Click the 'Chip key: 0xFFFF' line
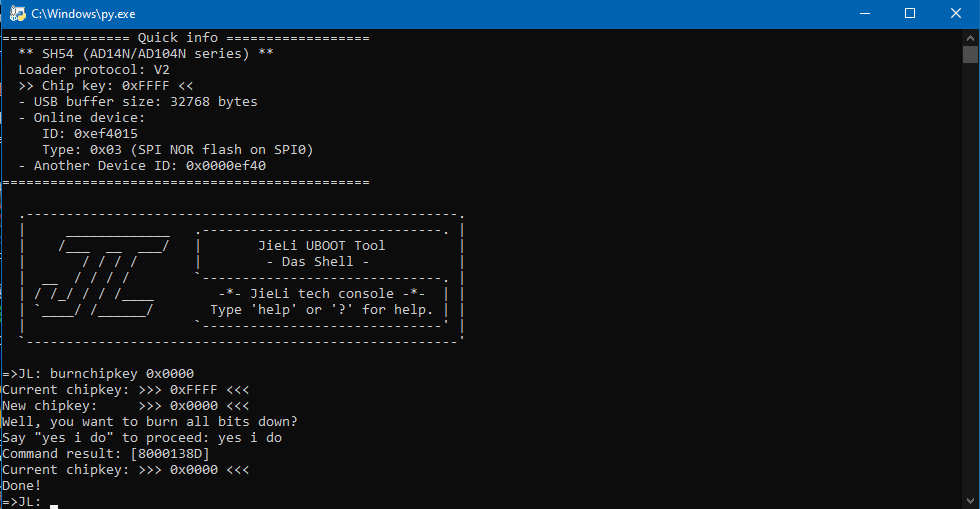Screen dimensions: 980x509 [x=106, y=86]
